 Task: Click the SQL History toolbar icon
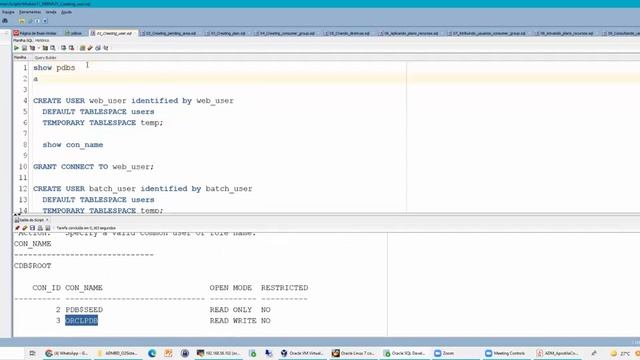click(x=98, y=48)
